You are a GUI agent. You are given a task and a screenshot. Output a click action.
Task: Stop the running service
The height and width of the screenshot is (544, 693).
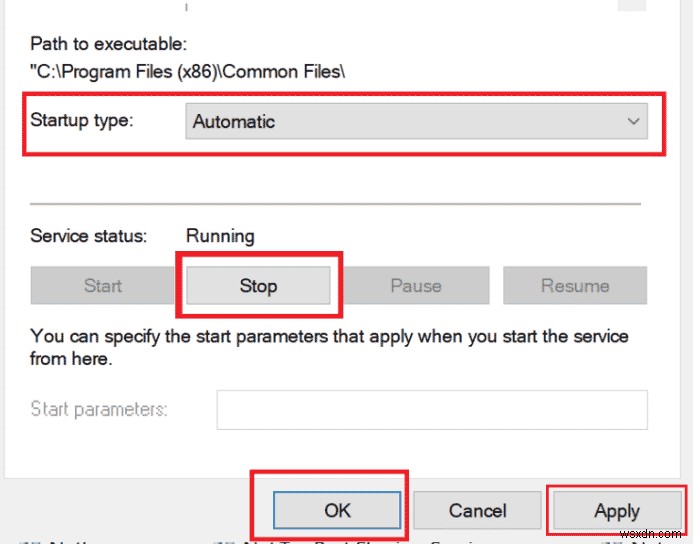[x=258, y=285]
